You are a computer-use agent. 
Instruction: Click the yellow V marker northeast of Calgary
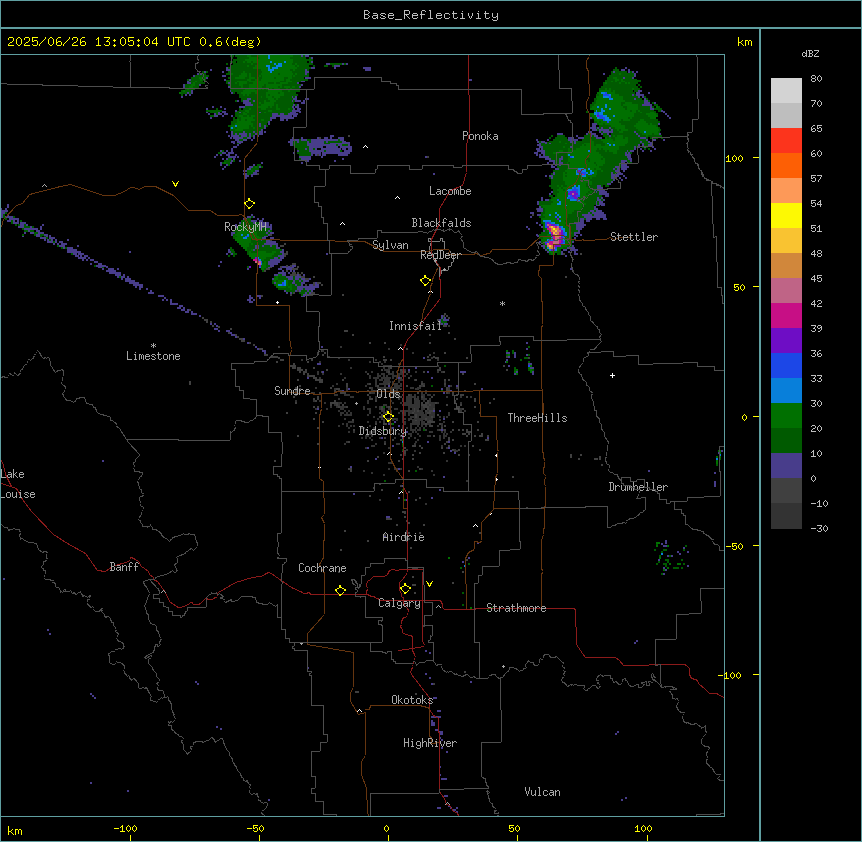tap(429, 584)
